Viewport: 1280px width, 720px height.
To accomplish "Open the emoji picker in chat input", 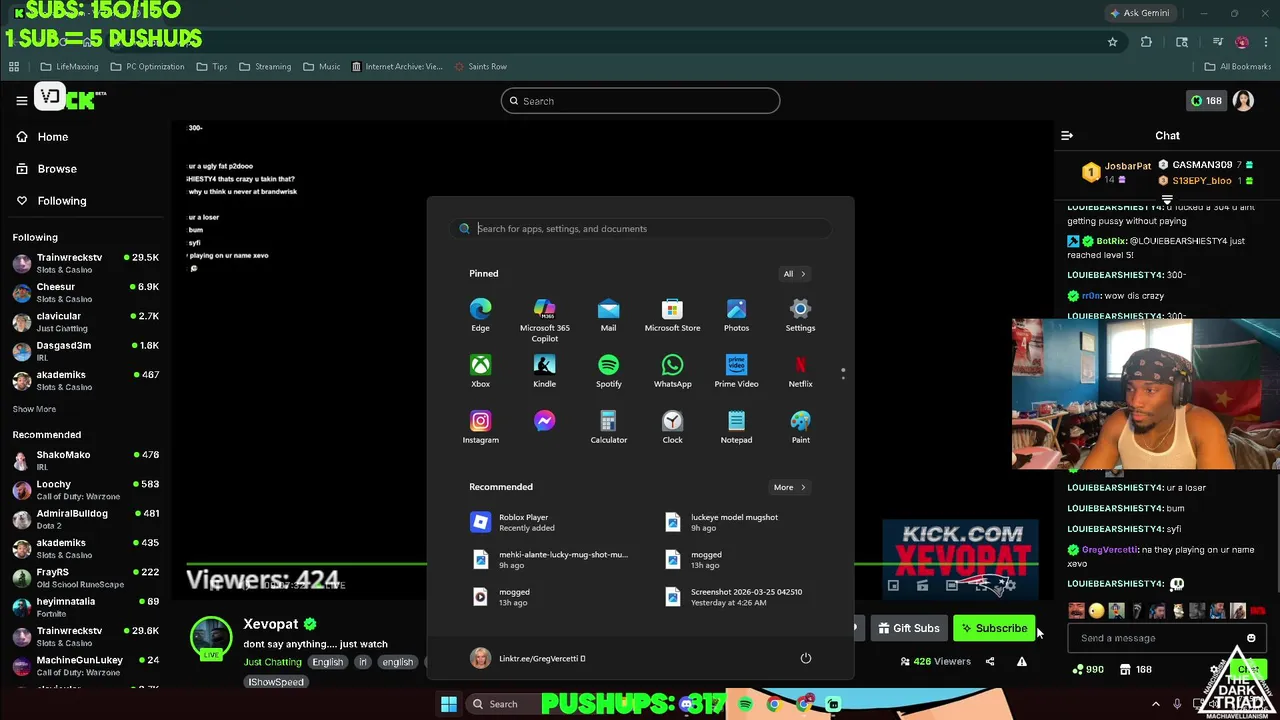I will click(1250, 638).
